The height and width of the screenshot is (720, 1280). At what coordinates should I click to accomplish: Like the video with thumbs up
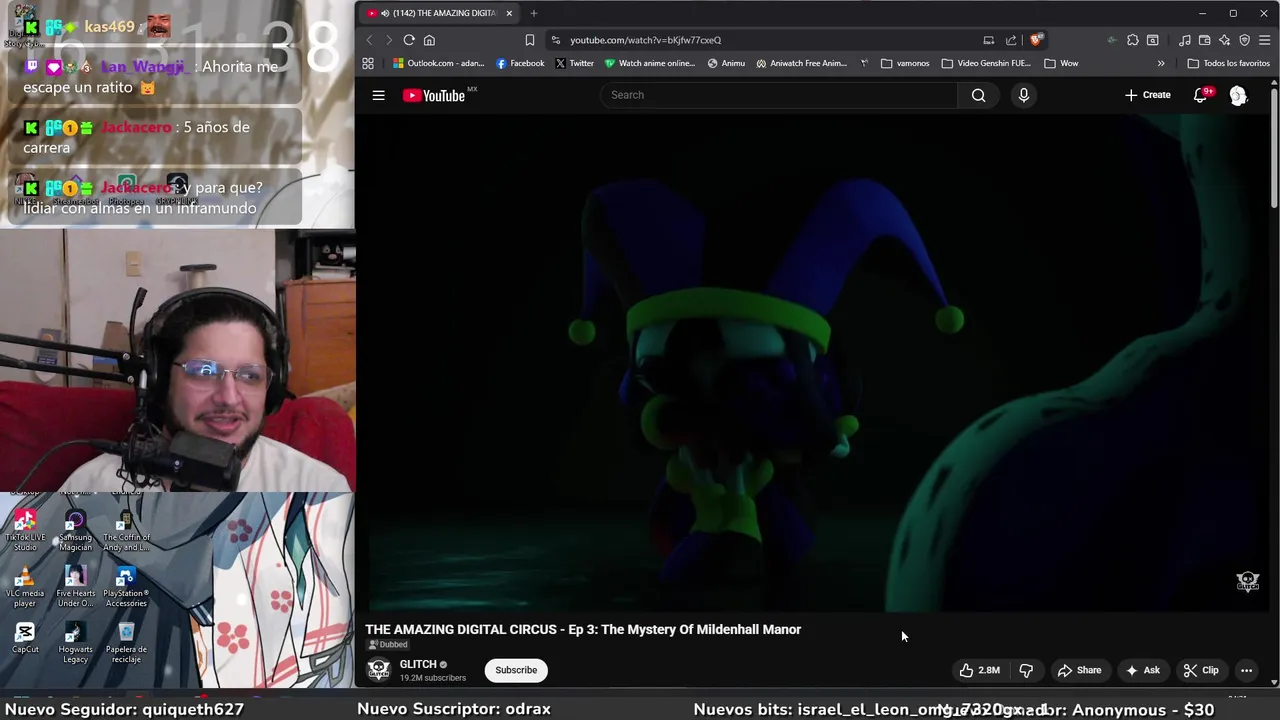(980, 670)
